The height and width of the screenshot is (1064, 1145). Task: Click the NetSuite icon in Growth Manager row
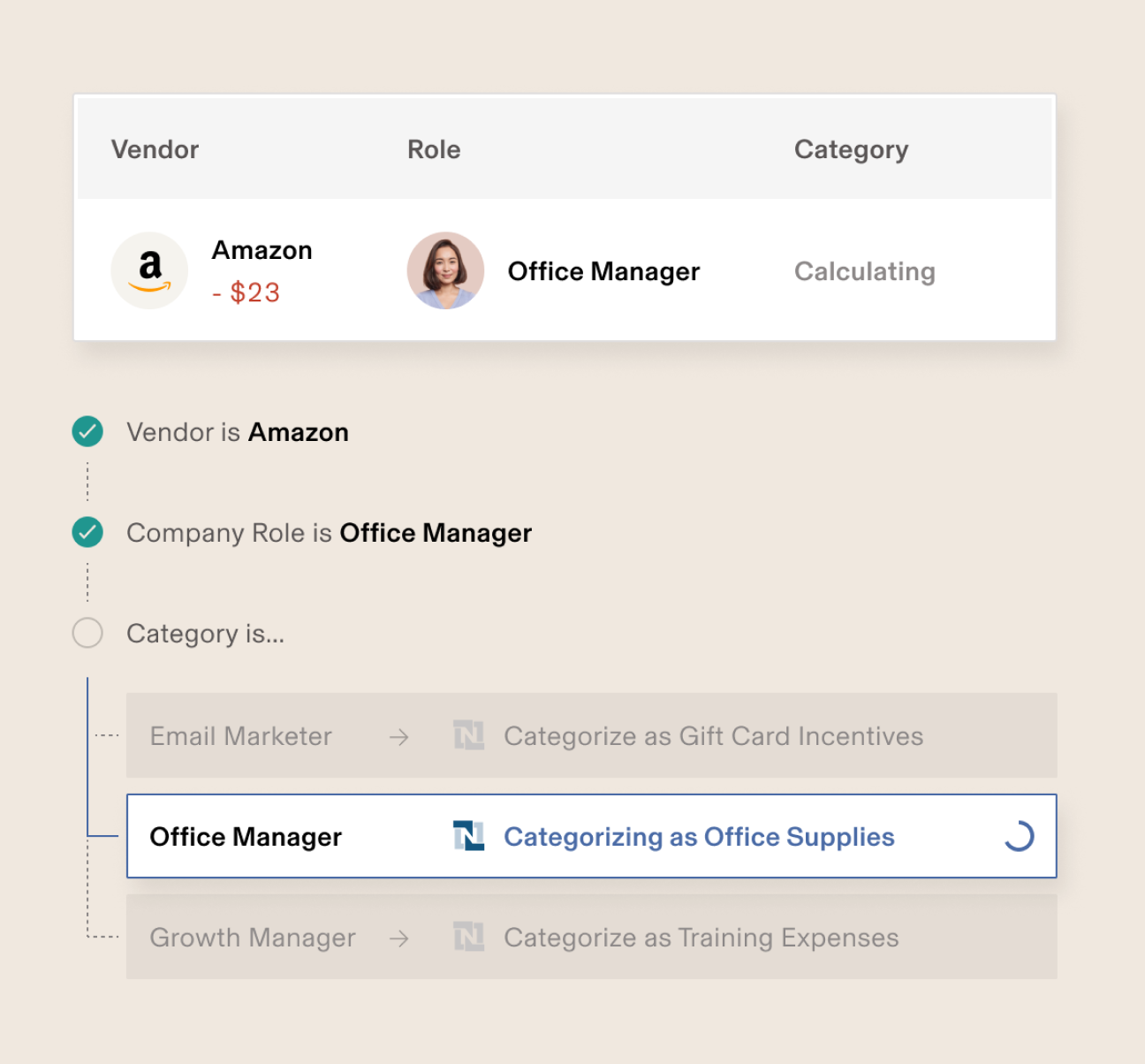(468, 937)
